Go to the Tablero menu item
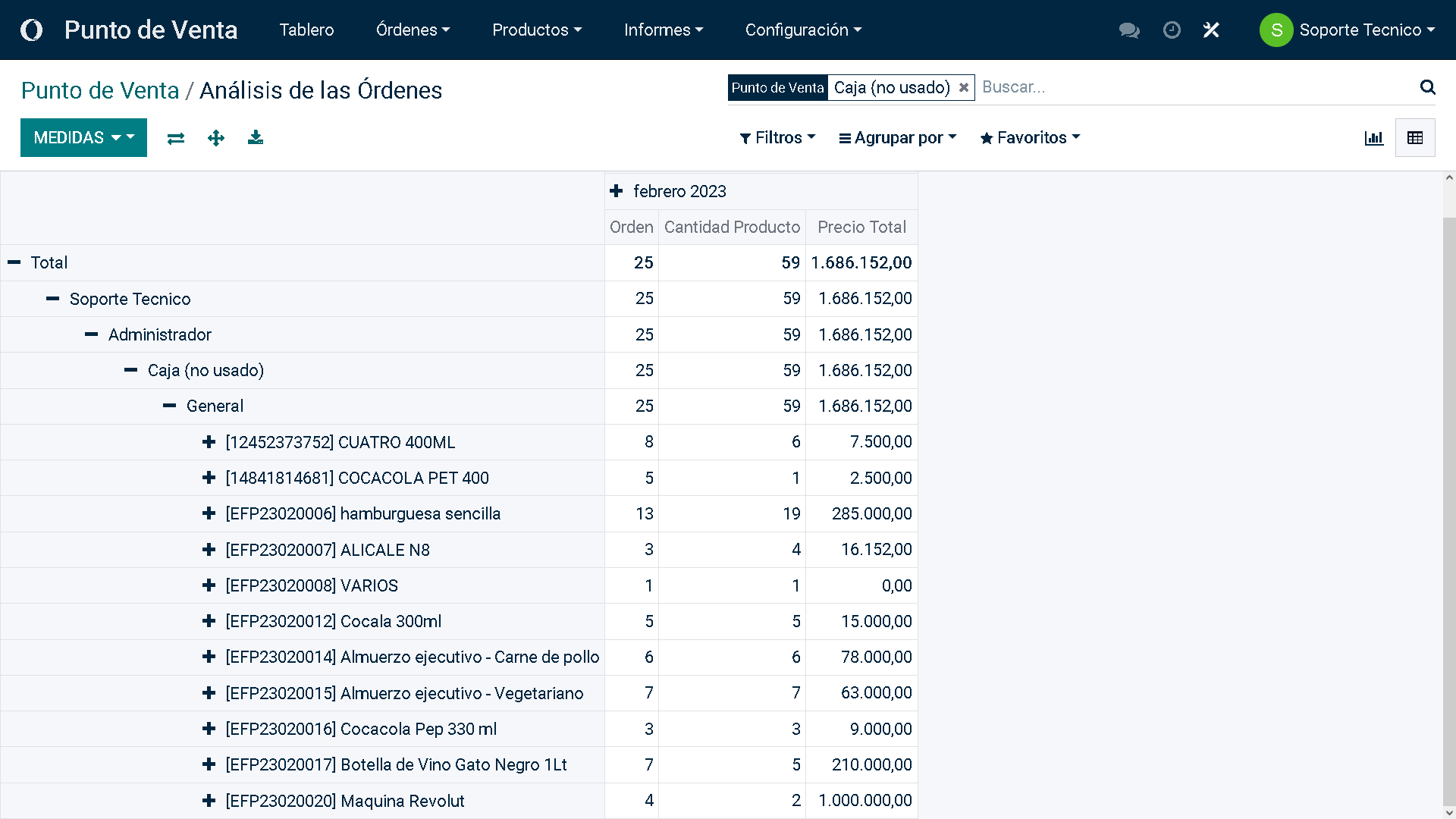Image resolution: width=1456 pixels, height=819 pixels. click(306, 30)
